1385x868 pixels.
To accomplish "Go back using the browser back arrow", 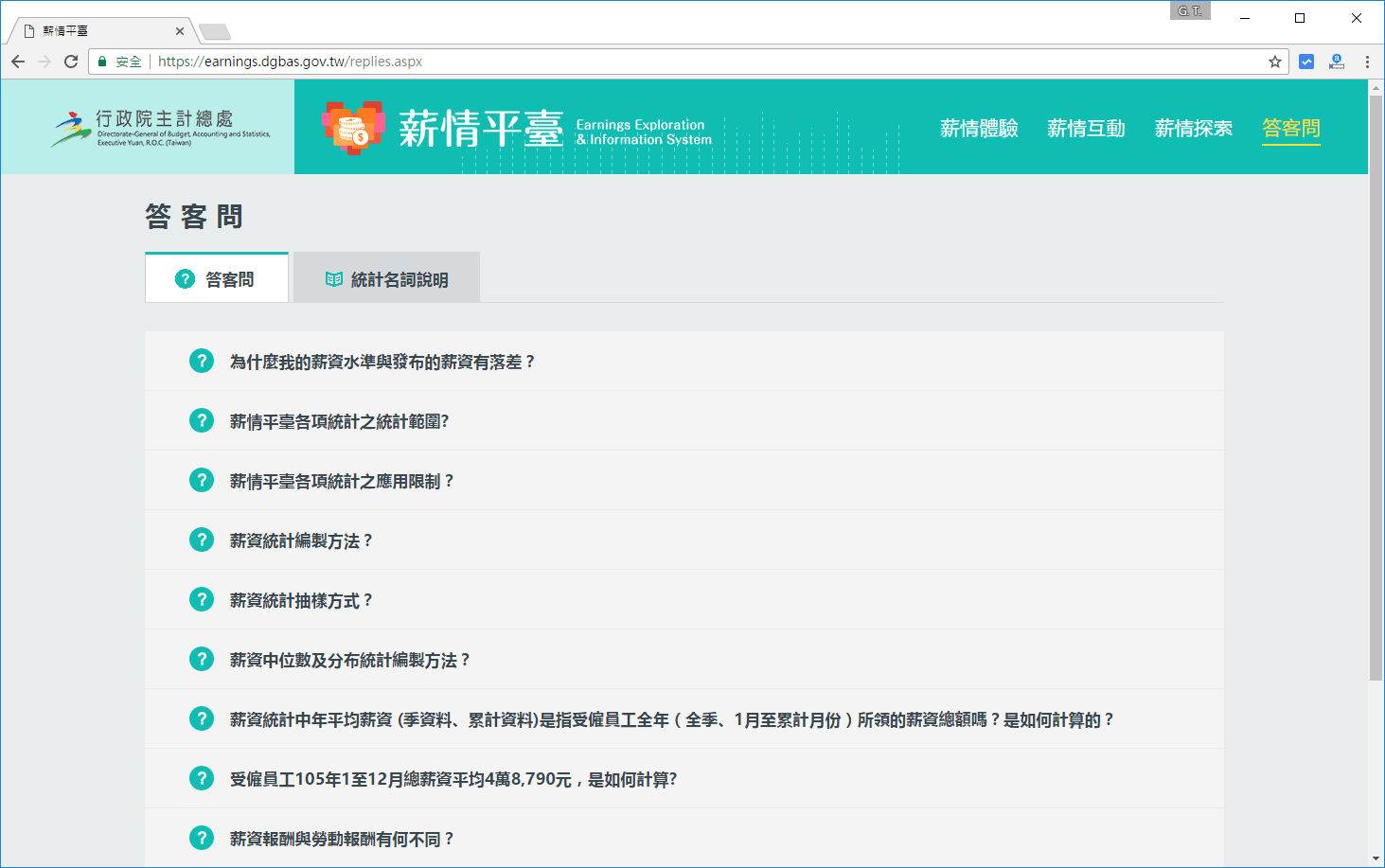I will (x=18, y=62).
